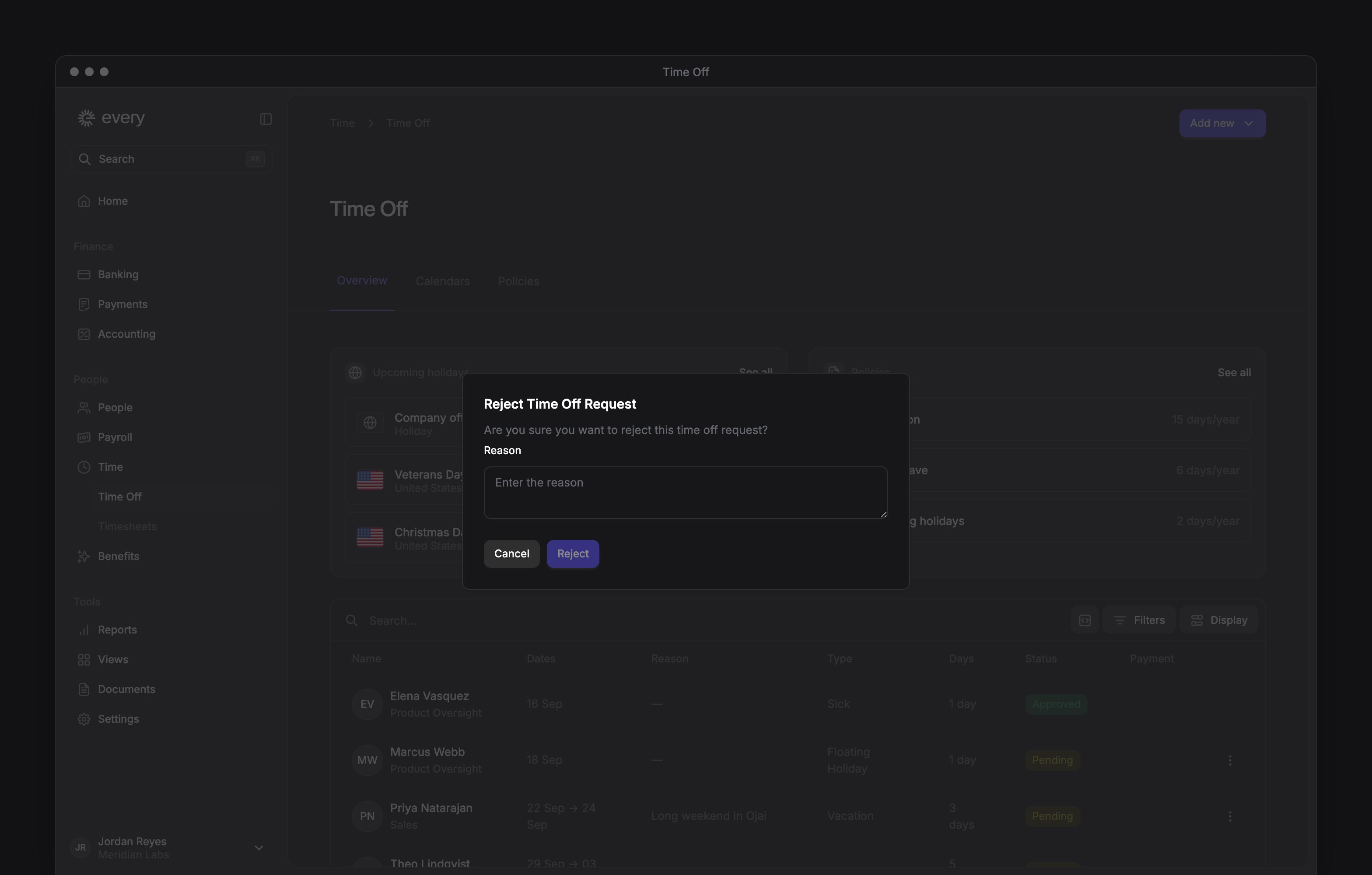Click the Time clock icon
This screenshot has height=875, width=1372.
coord(84,467)
